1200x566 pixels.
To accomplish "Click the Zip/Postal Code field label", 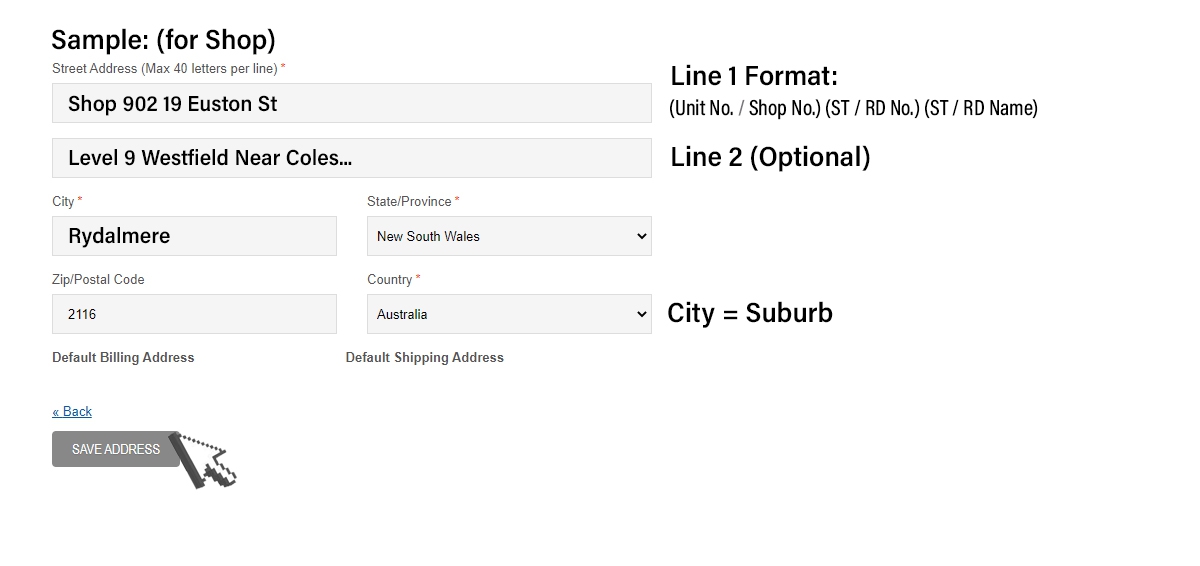I will pos(98,279).
